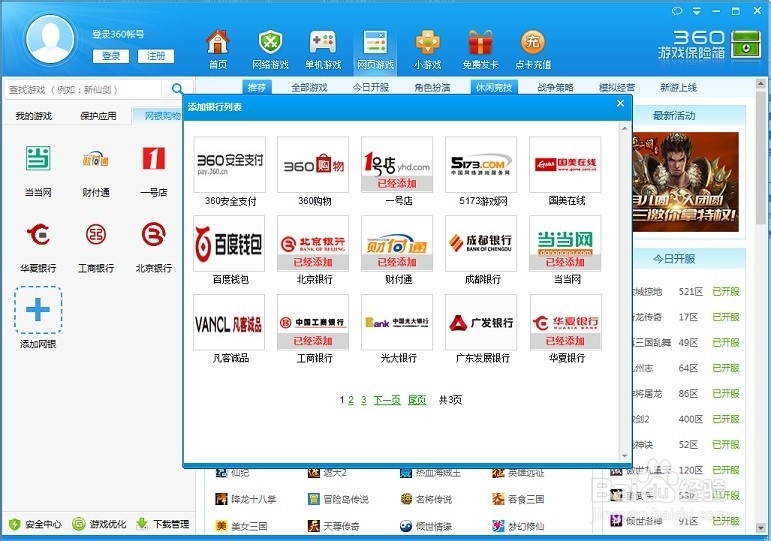
Task: Click the feedback speech bubble icon
Action: pyautogui.click(x=677, y=11)
